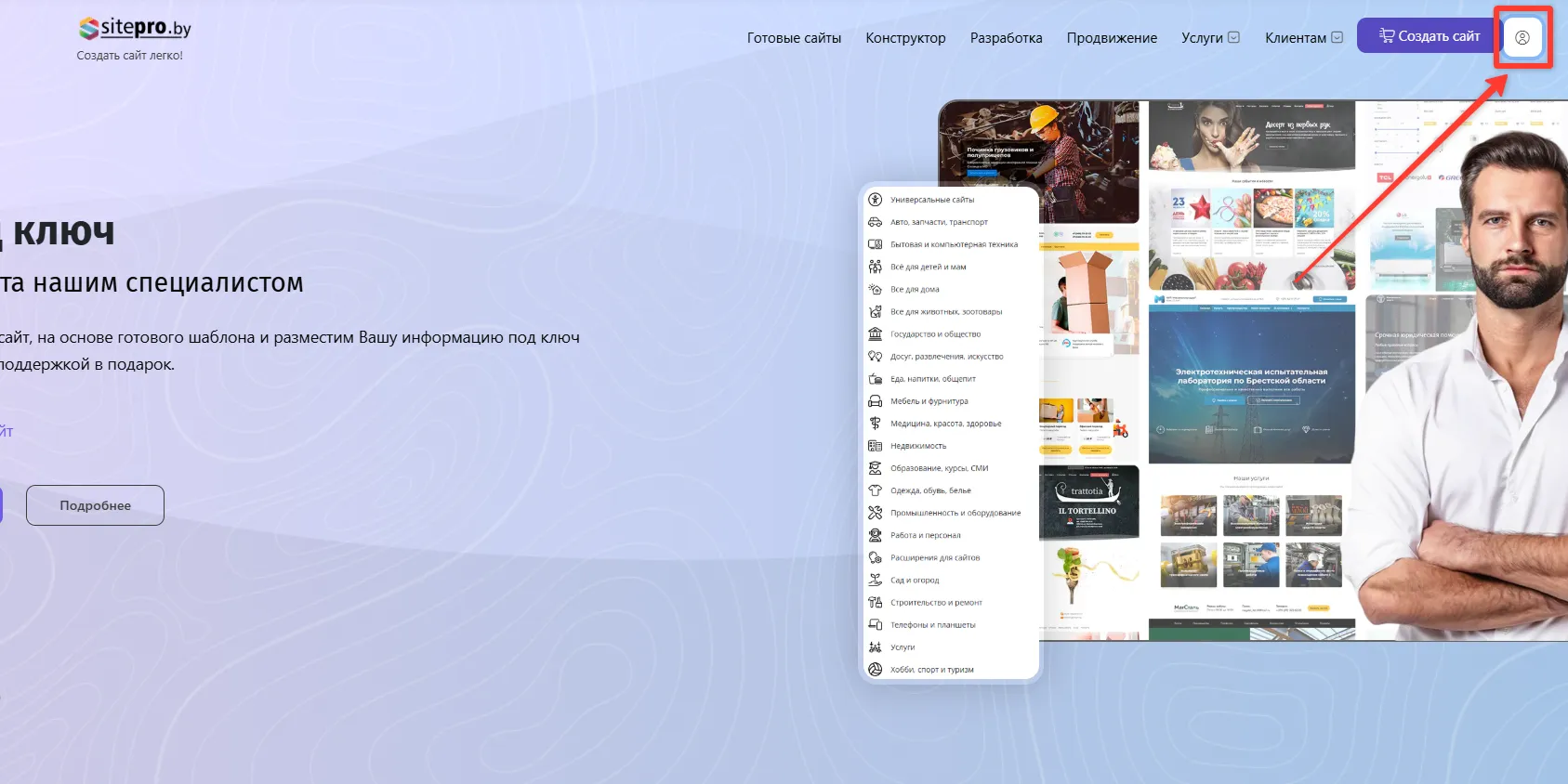Viewport: 1568px width, 784px height.
Task: Open the Готовые сайты menu item
Action: (x=794, y=38)
